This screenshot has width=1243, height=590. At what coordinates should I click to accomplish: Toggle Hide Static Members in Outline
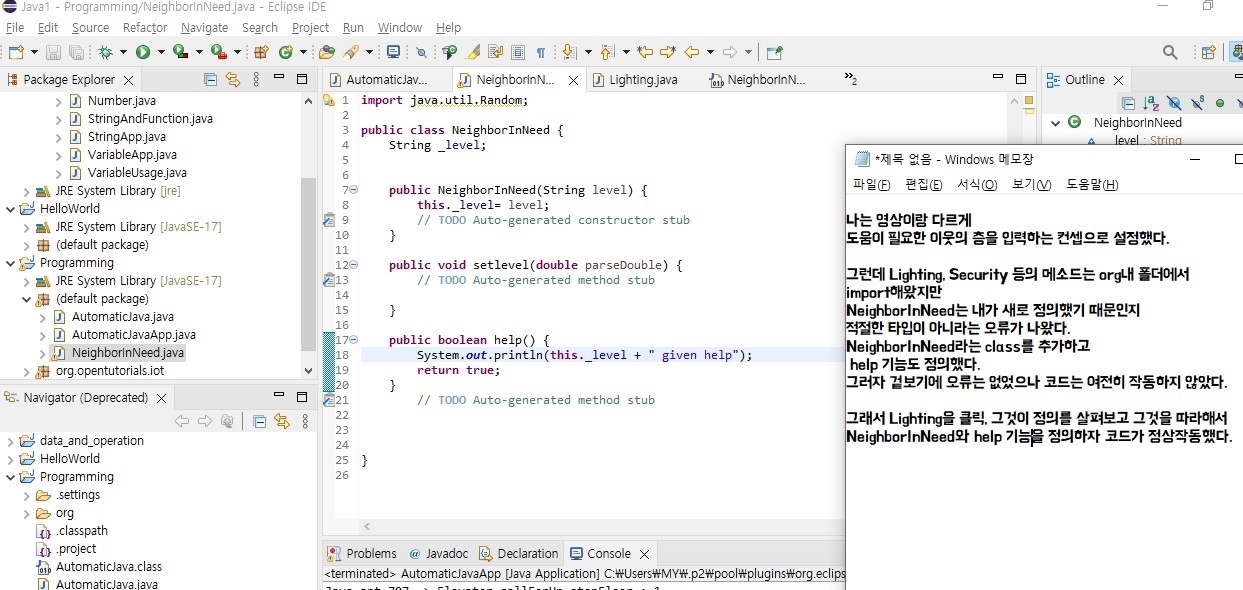[1197, 103]
